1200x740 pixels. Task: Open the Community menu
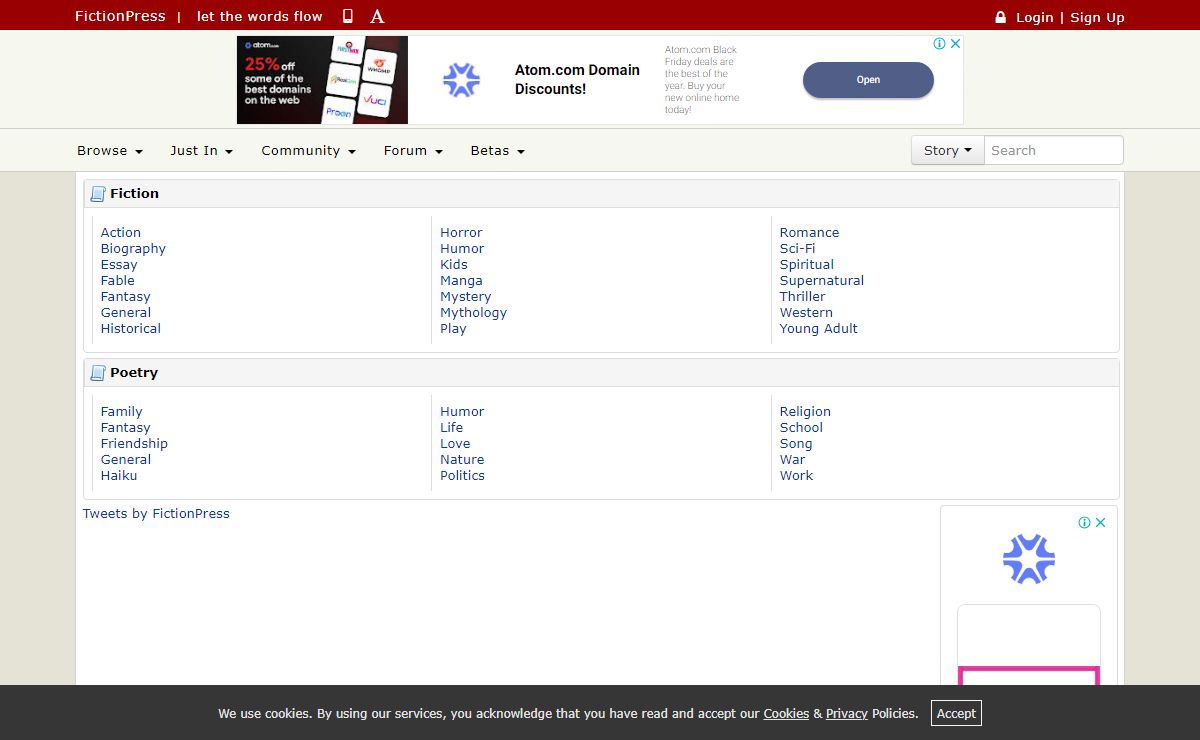coord(308,151)
